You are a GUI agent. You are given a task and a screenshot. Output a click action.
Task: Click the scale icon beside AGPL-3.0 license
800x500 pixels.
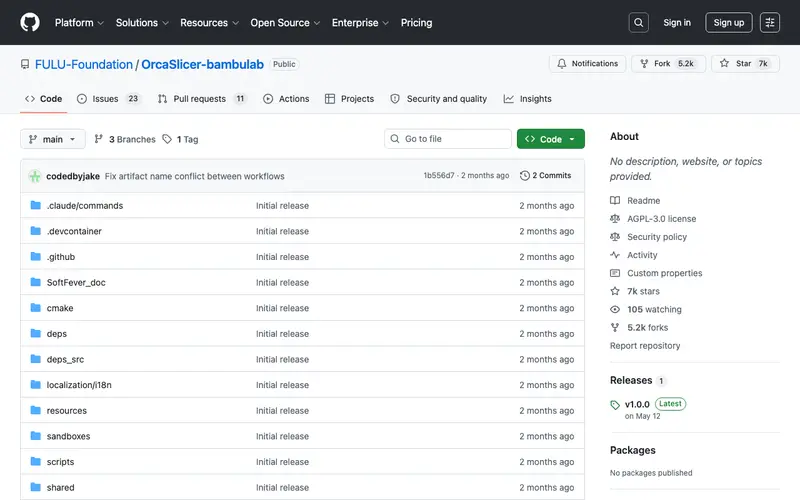pyautogui.click(x=615, y=218)
